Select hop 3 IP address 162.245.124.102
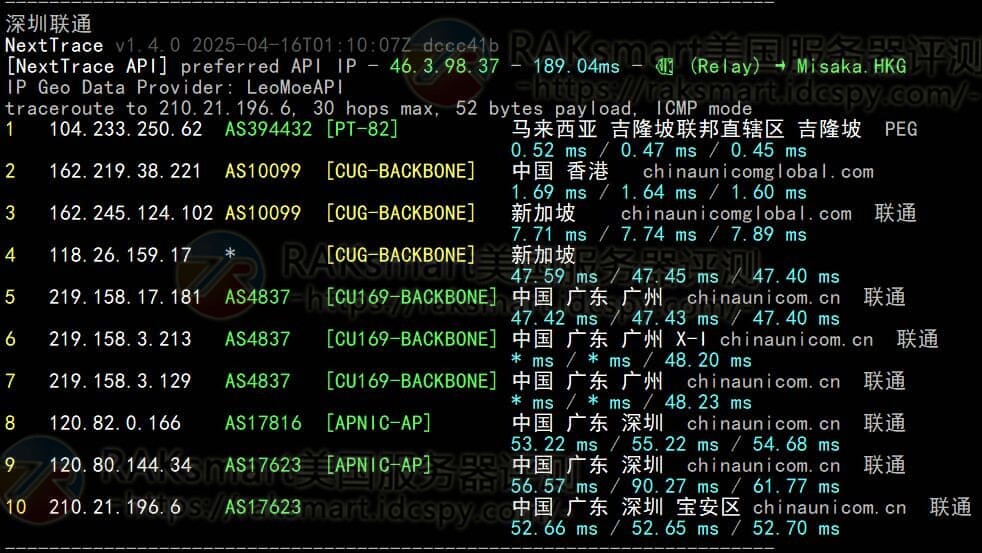 tap(131, 213)
